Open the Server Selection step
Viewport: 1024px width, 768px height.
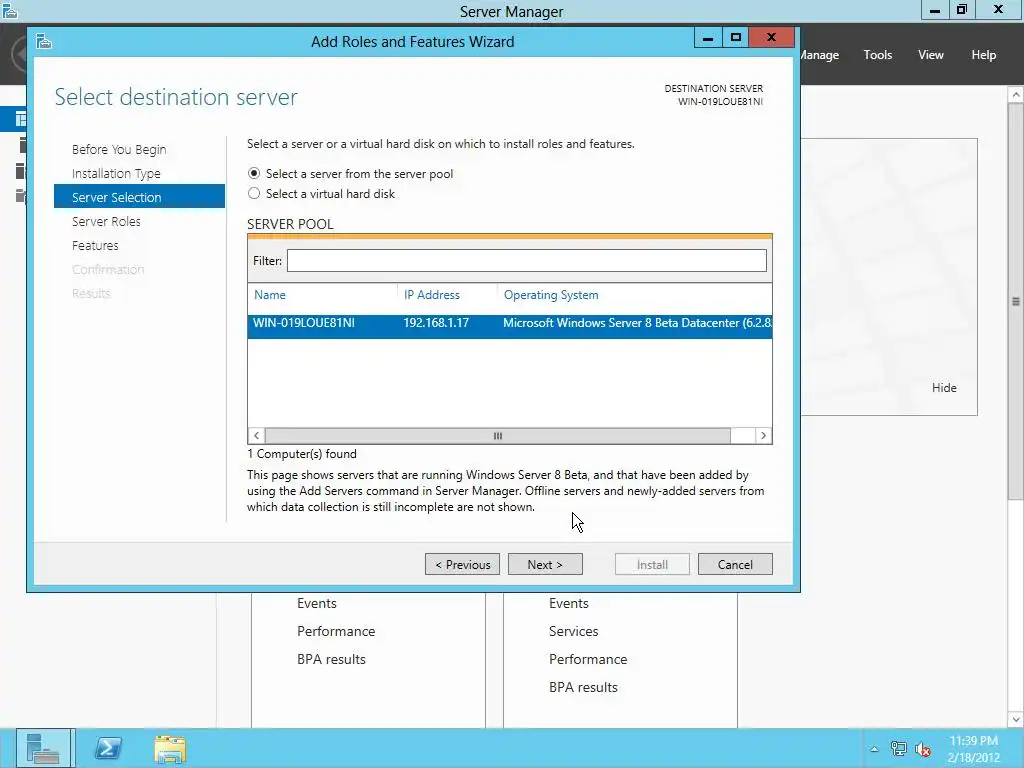click(139, 197)
